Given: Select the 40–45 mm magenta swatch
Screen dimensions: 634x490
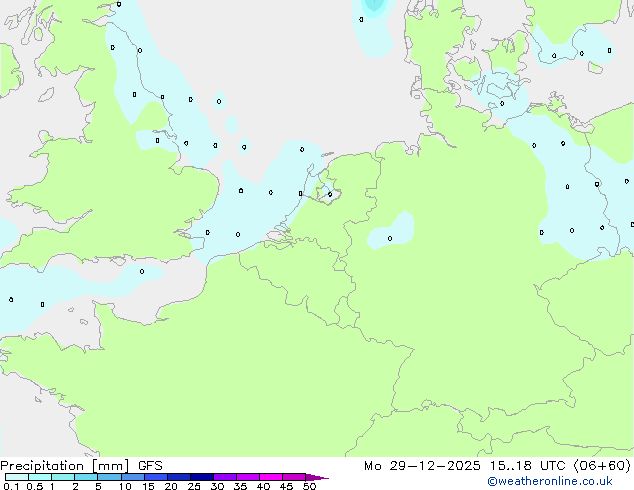Looking at the screenshot, I should pos(271,477).
